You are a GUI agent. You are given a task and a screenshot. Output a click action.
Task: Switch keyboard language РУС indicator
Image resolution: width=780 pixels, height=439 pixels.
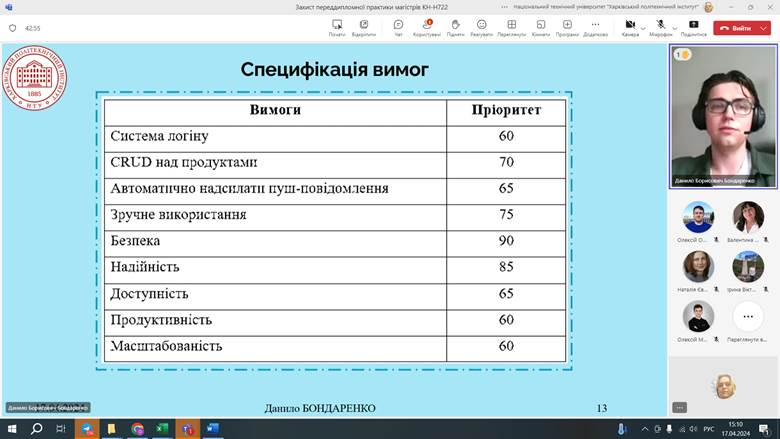709,429
